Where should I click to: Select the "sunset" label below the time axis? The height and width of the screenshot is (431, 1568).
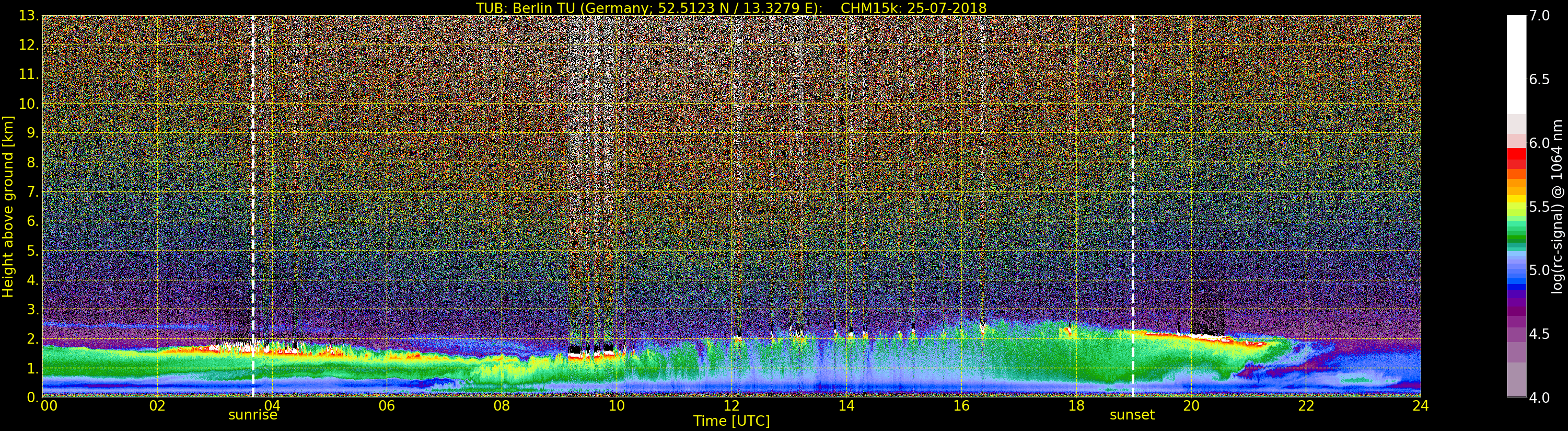[x=1132, y=415]
